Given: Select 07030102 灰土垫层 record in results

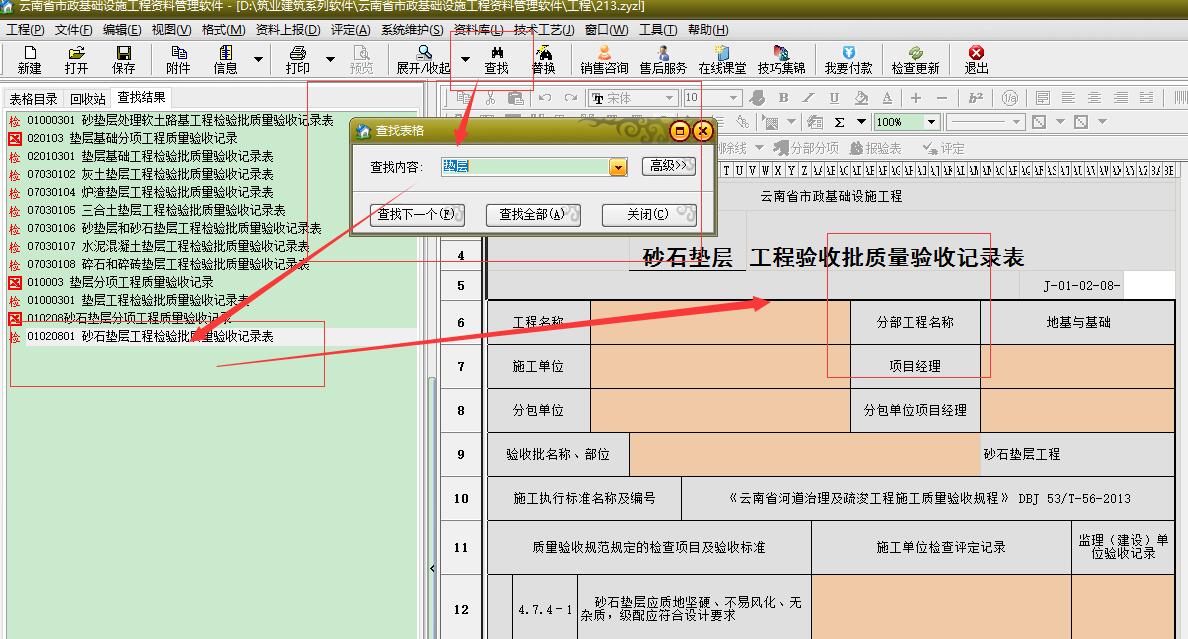Looking at the screenshot, I should click(150, 174).
